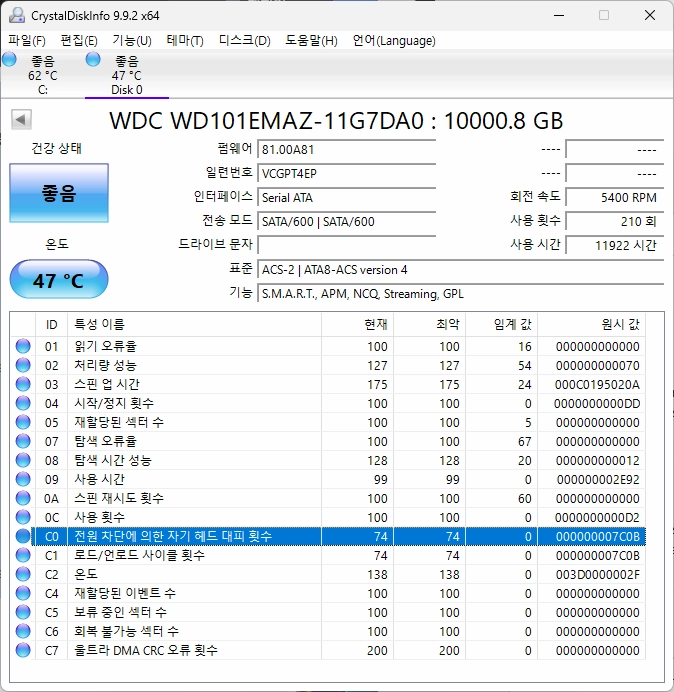Viewport: 674px width, 692px height.
Task: Open the 언어(Language) menu
Action: [394, 41]
